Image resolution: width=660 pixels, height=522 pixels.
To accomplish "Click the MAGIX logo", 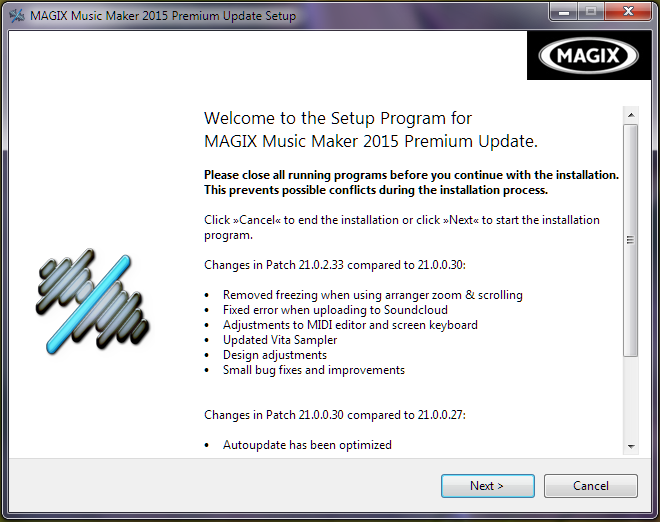I will coord(588,55).
